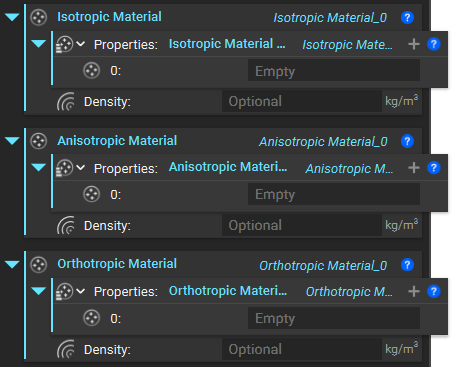This screenshot has width=452, height=367.
Task: Click Empty field of Anisotropic item 0
Action: (334, 194)
